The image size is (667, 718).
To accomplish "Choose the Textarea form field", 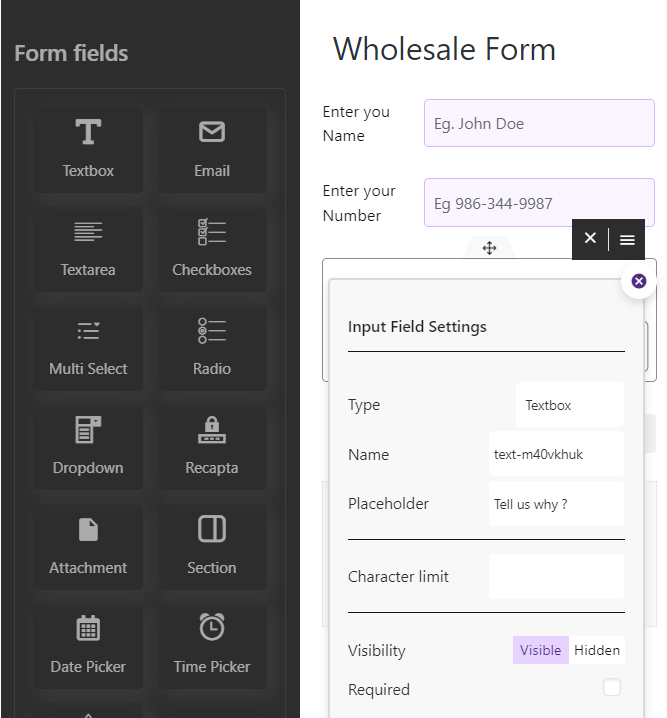I will (88, 248).
